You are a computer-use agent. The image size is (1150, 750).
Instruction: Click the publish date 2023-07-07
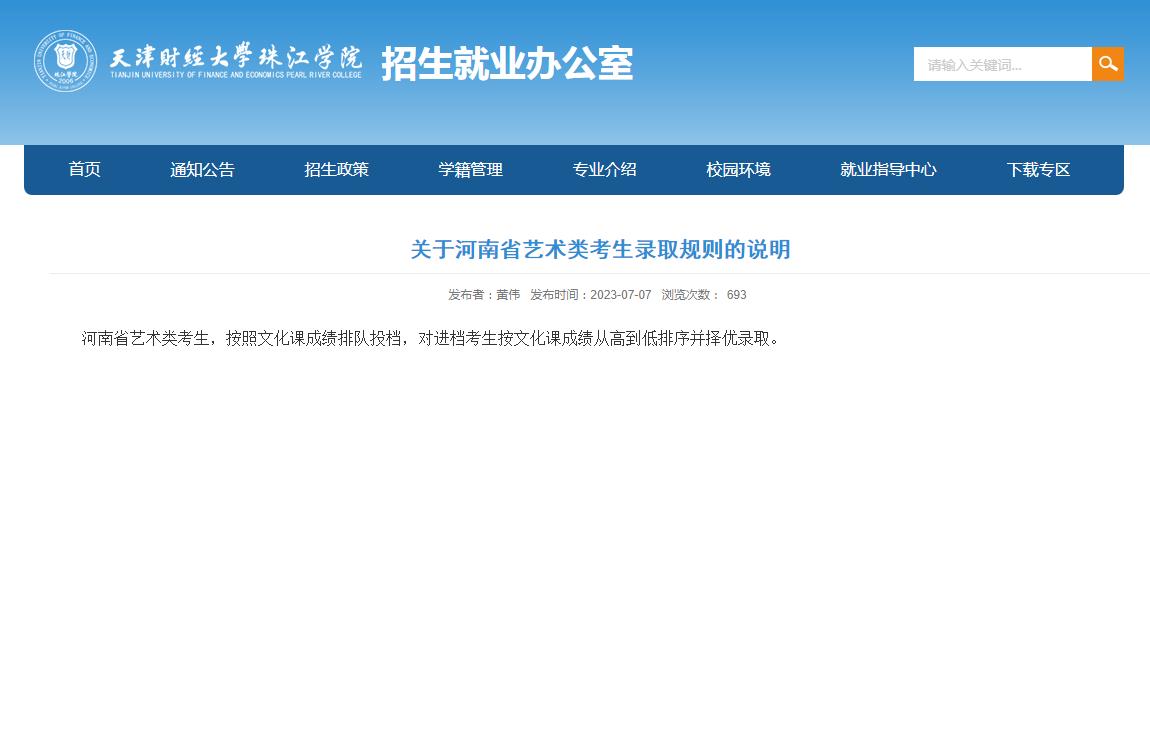620,295
